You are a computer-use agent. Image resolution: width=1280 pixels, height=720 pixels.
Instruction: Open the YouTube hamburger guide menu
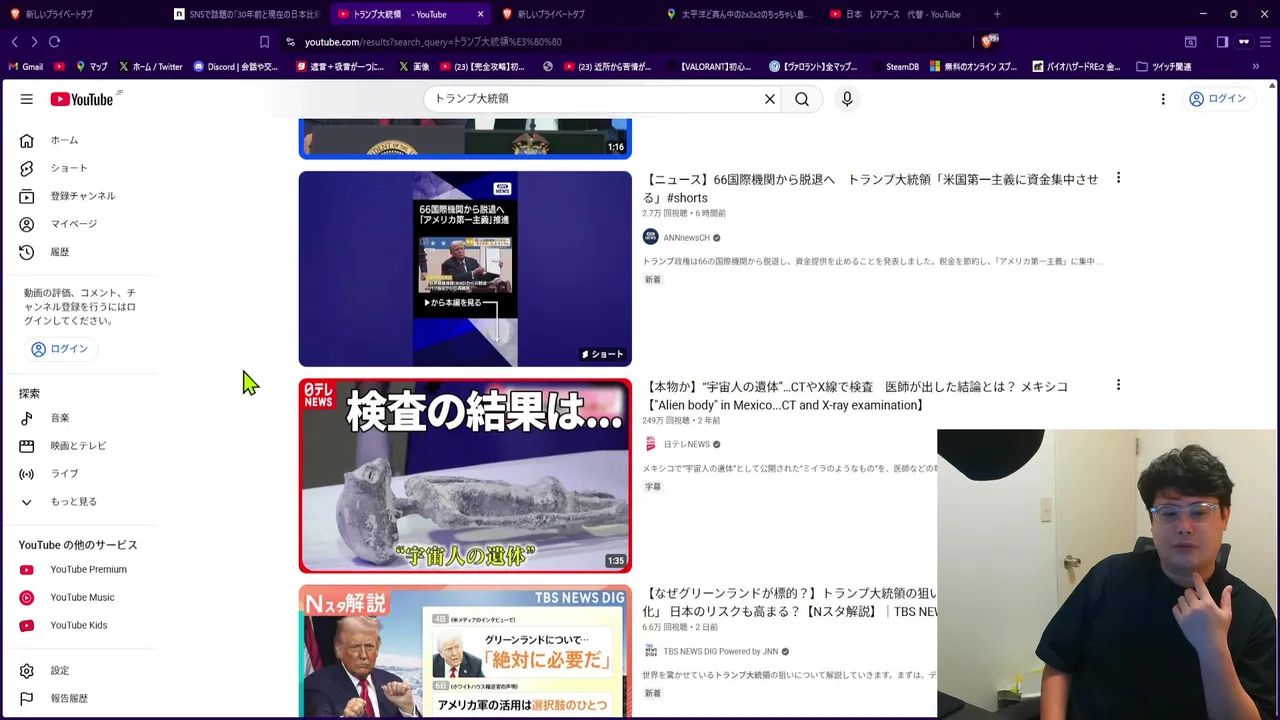(27, 99)
